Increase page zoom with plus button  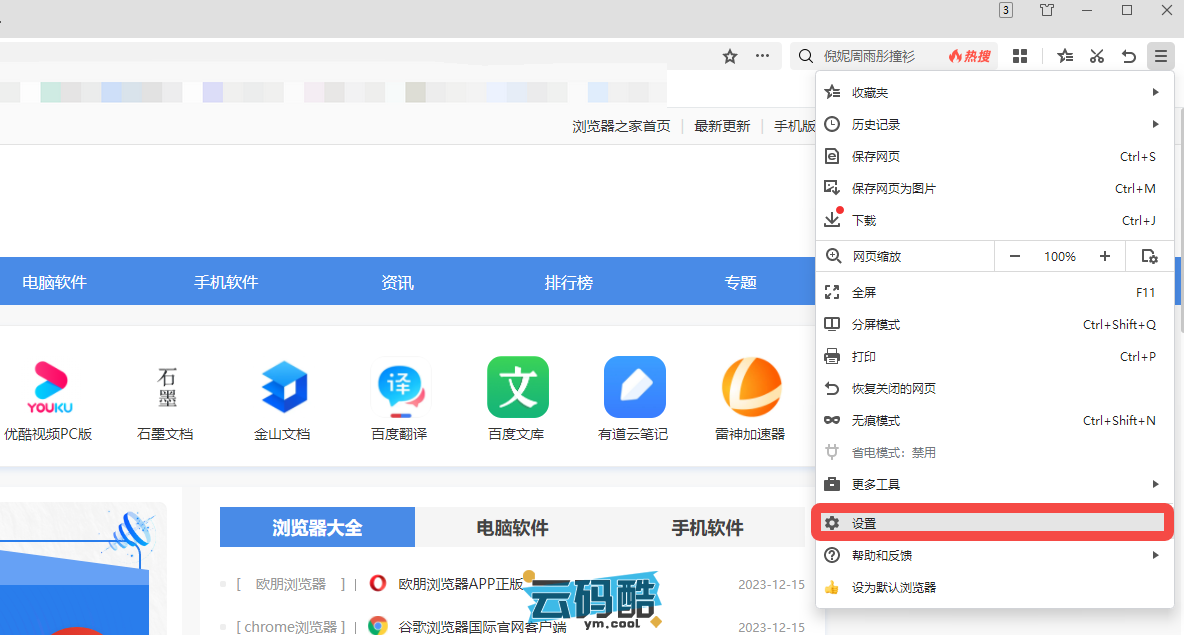[1105, 256]
